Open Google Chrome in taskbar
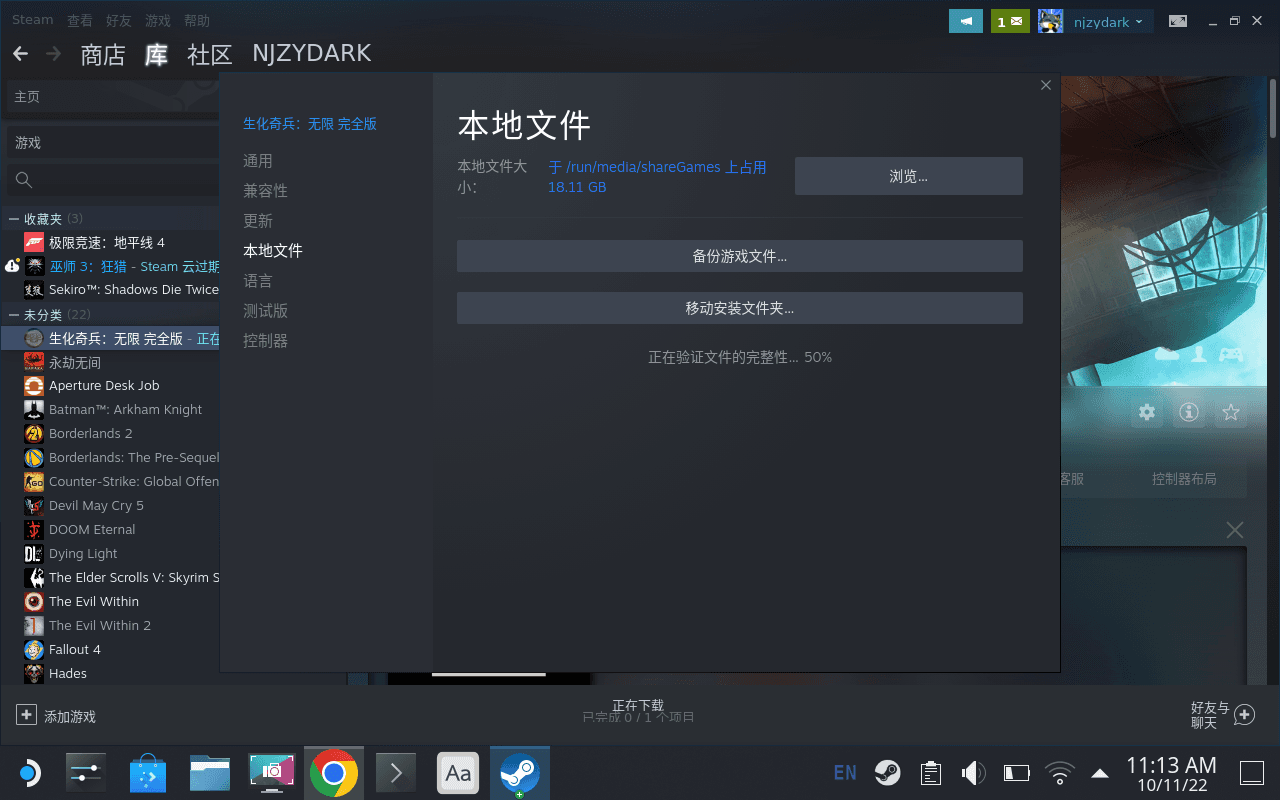Viewport: 1280px width, 800px height. (334, 773)
